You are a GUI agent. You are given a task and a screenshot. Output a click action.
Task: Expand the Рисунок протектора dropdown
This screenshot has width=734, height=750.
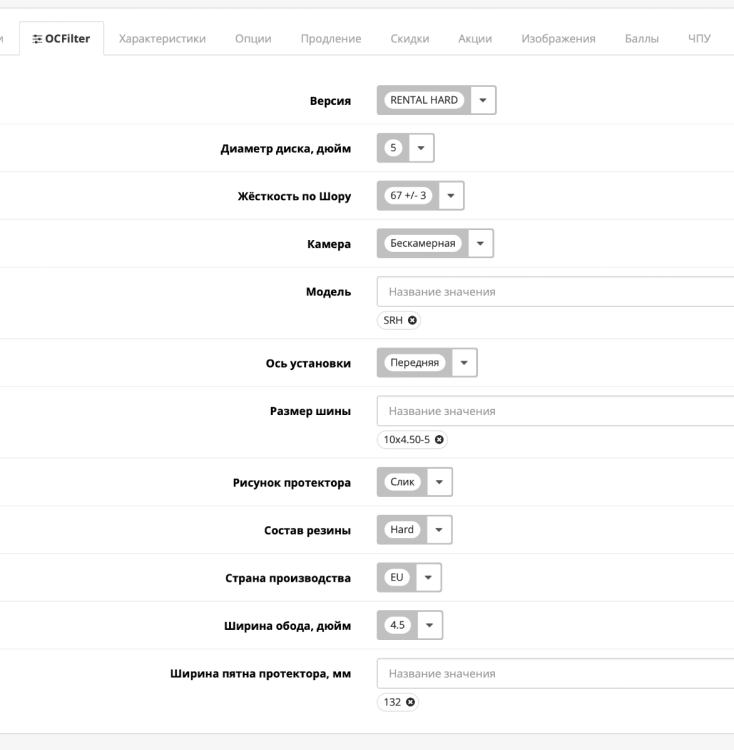click(x=440, y=482)
